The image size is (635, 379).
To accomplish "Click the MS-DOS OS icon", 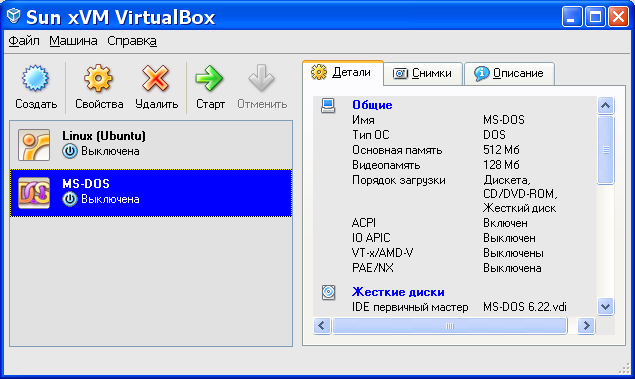I will (34, 193).
